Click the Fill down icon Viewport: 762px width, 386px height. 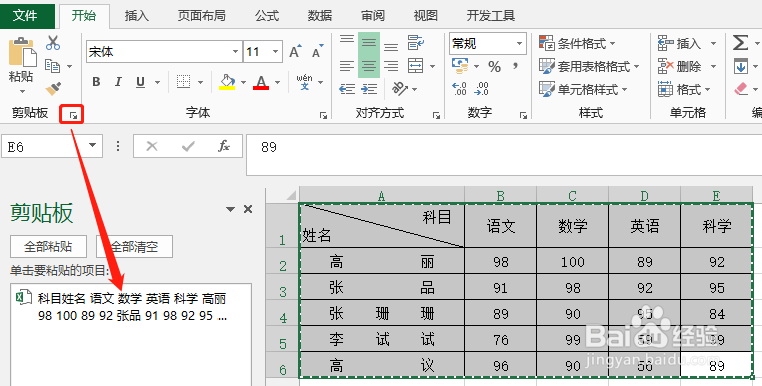(x=741, y=66)
